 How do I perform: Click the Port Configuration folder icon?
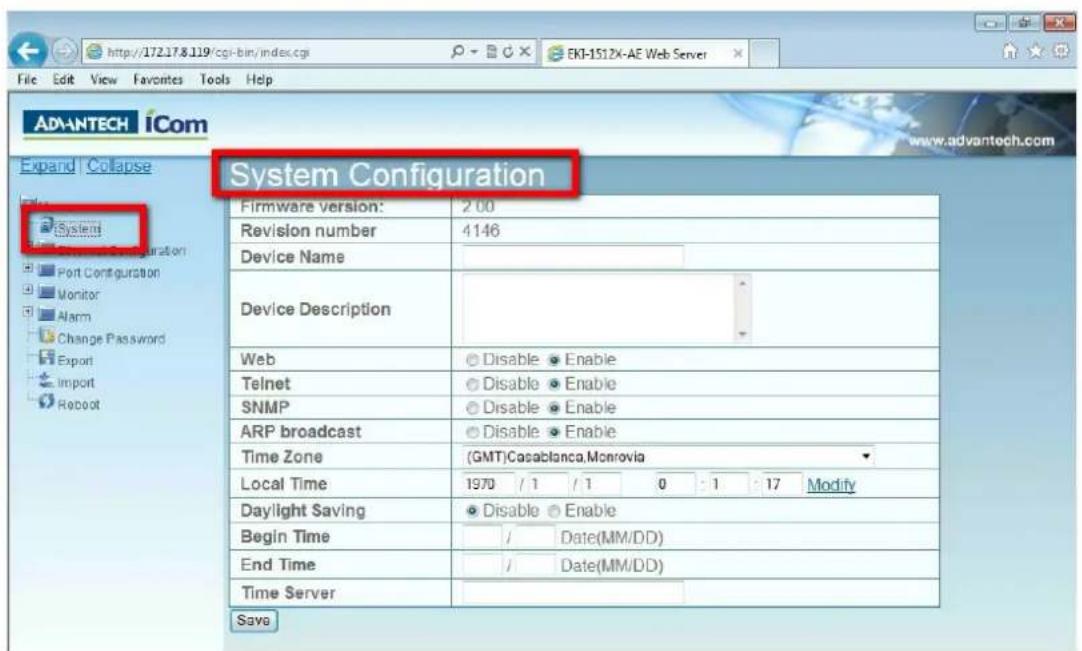click(x=46, y=271)
